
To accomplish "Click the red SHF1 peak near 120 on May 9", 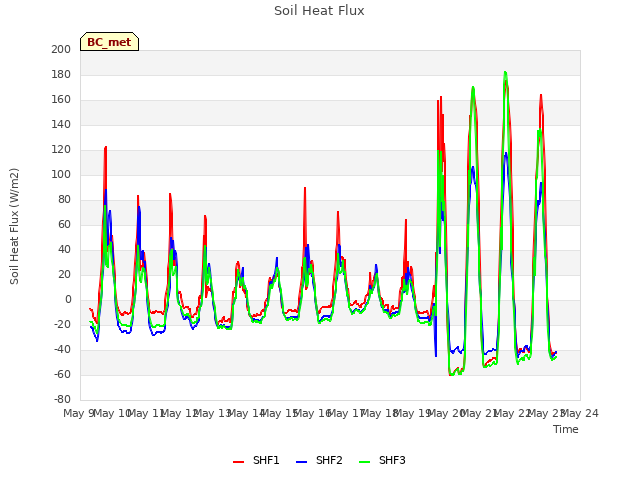I will pyautogui.click(x=106, y=147).
